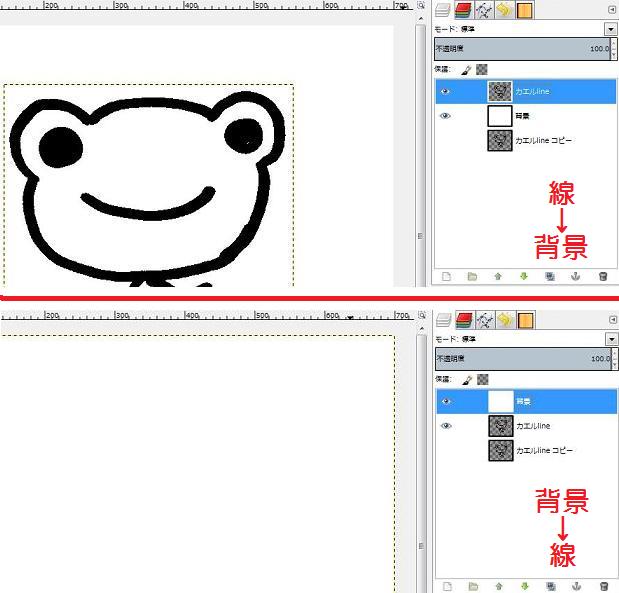The height and width of the screenshot is (593, 619).
Task: Open Undo History tab in upper dock
Action: coord(504,10)
